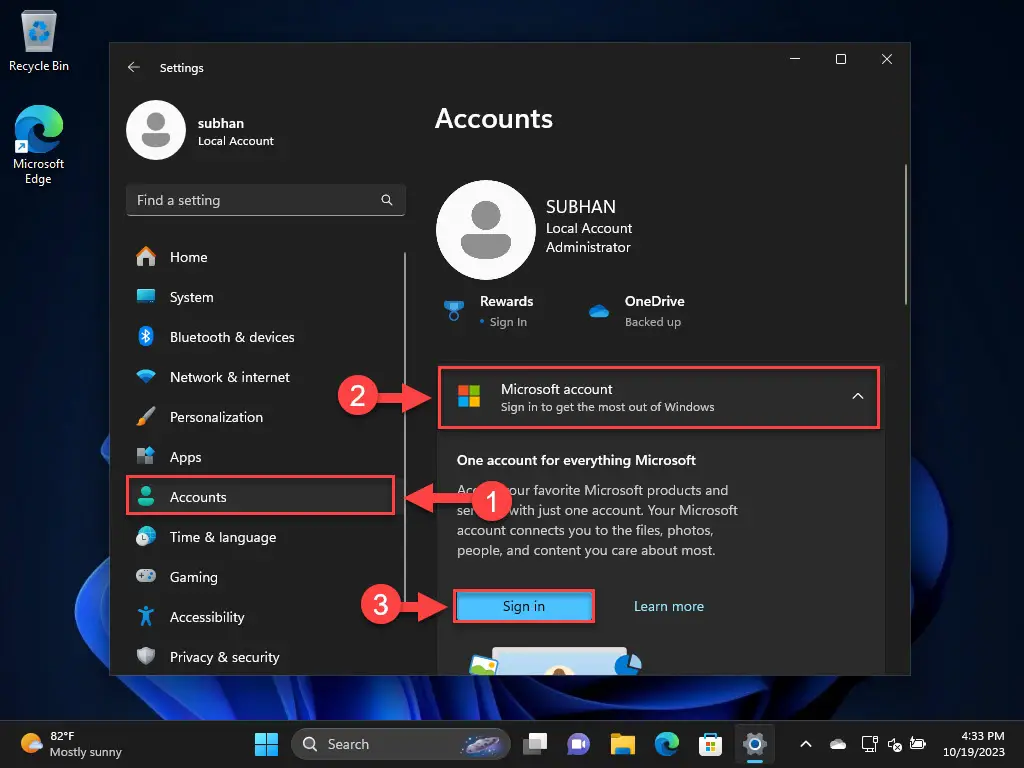Minimize the Settings window

point(795,59)
